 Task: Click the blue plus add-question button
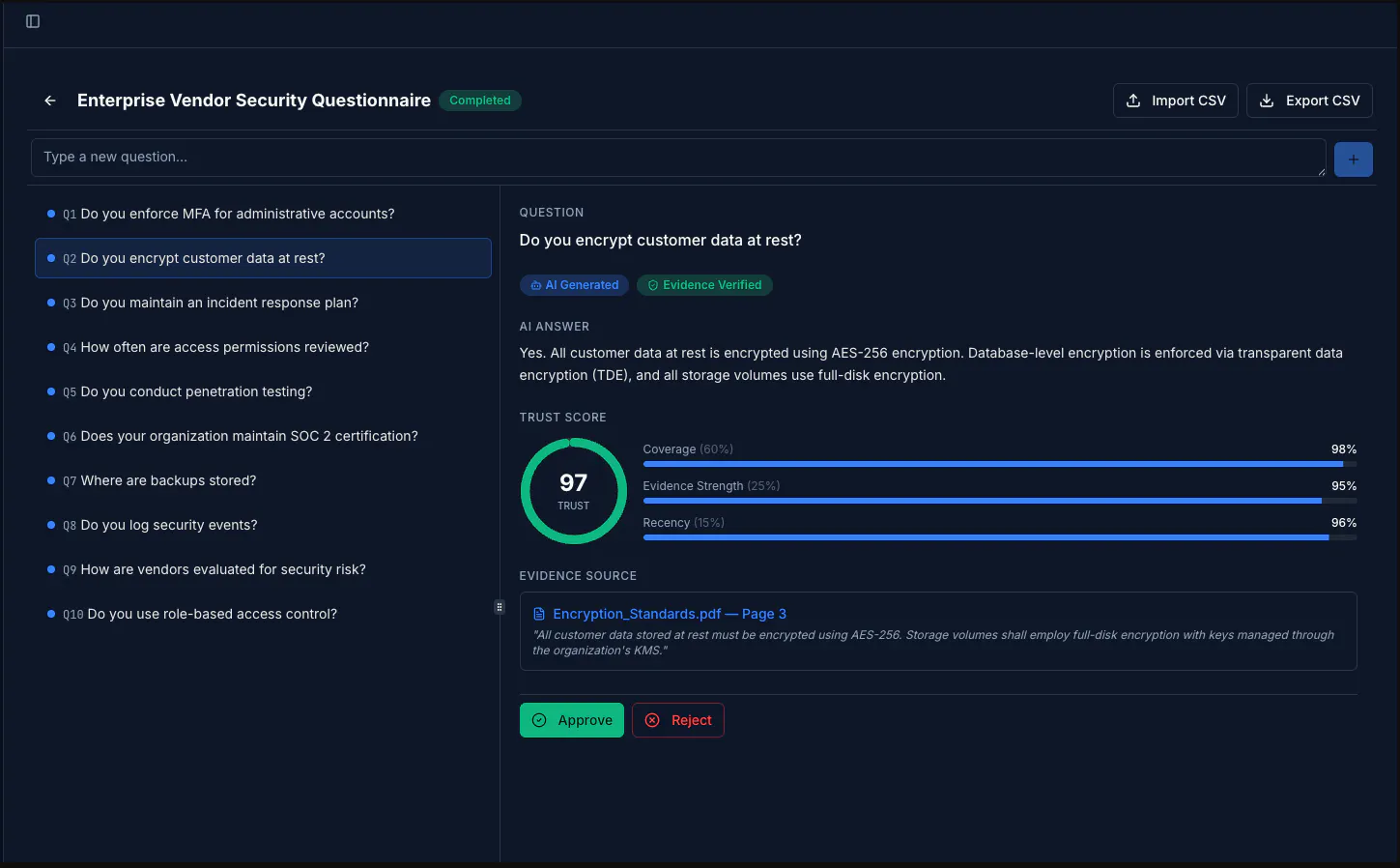(1353, 159)
